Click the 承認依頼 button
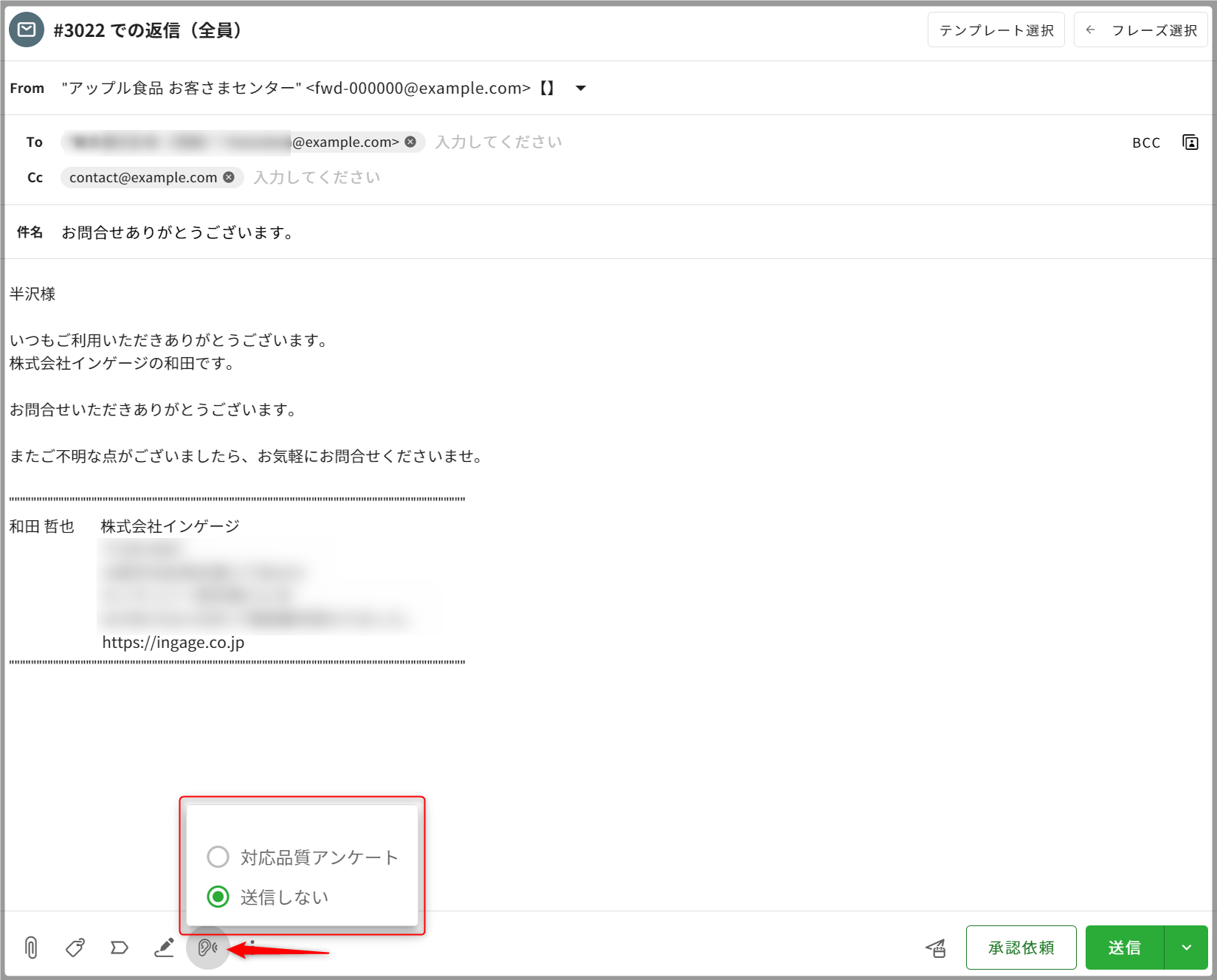The image size is (1217, 980). pyautogui.click(x=1021, y=948)
